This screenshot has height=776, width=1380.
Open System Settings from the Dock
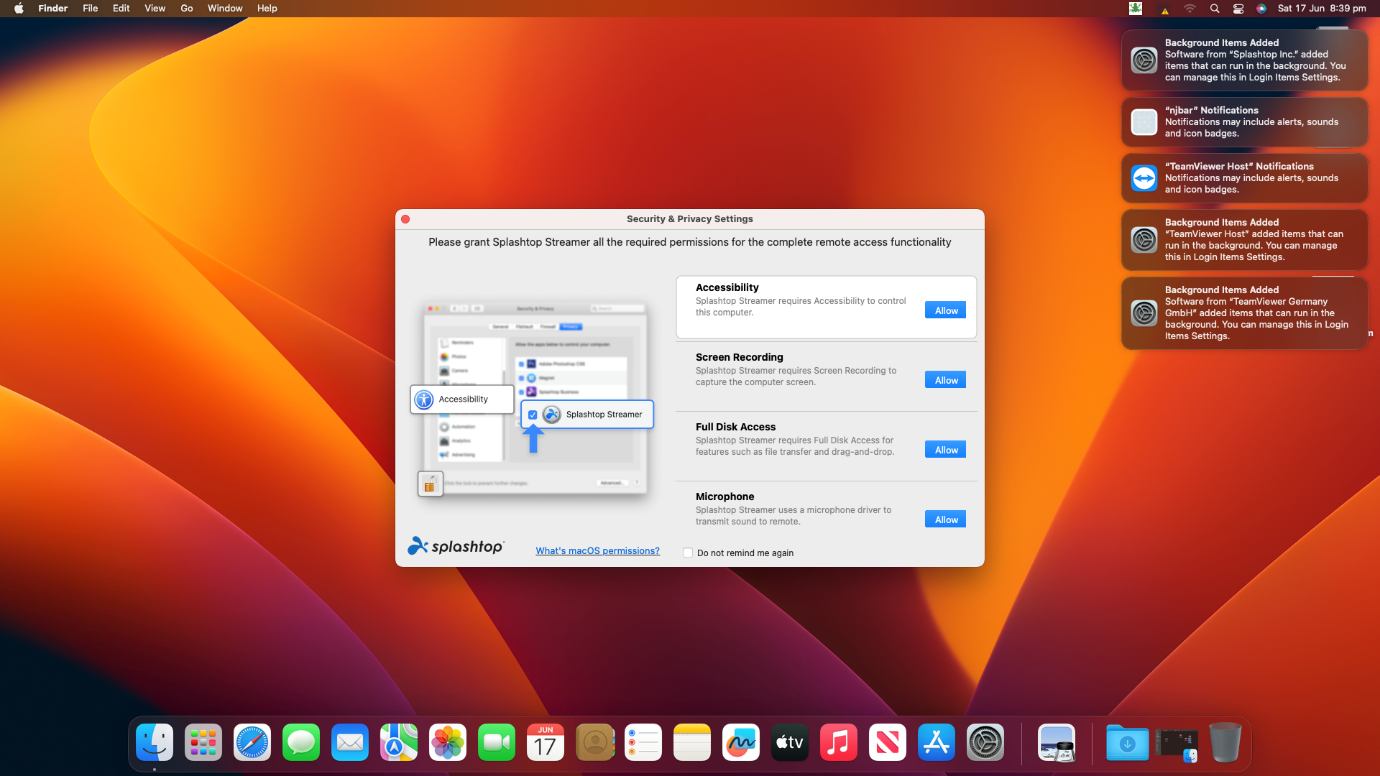pyautogui.click(x=985, y=742)
